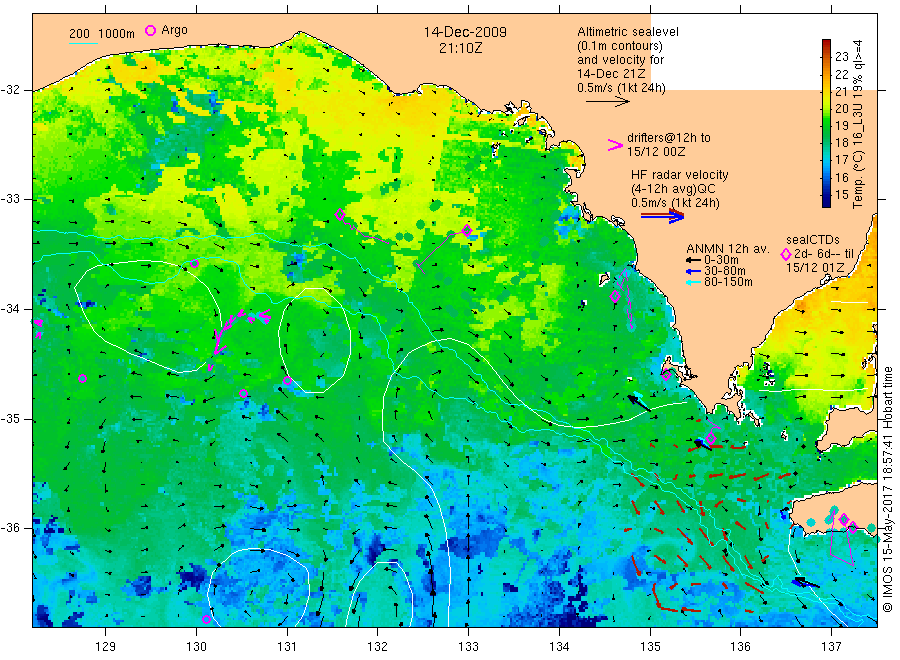Click the seal CTD diamond near 135.2E, 34.6S
Screen dimensions: 900x660
point(666,375)
